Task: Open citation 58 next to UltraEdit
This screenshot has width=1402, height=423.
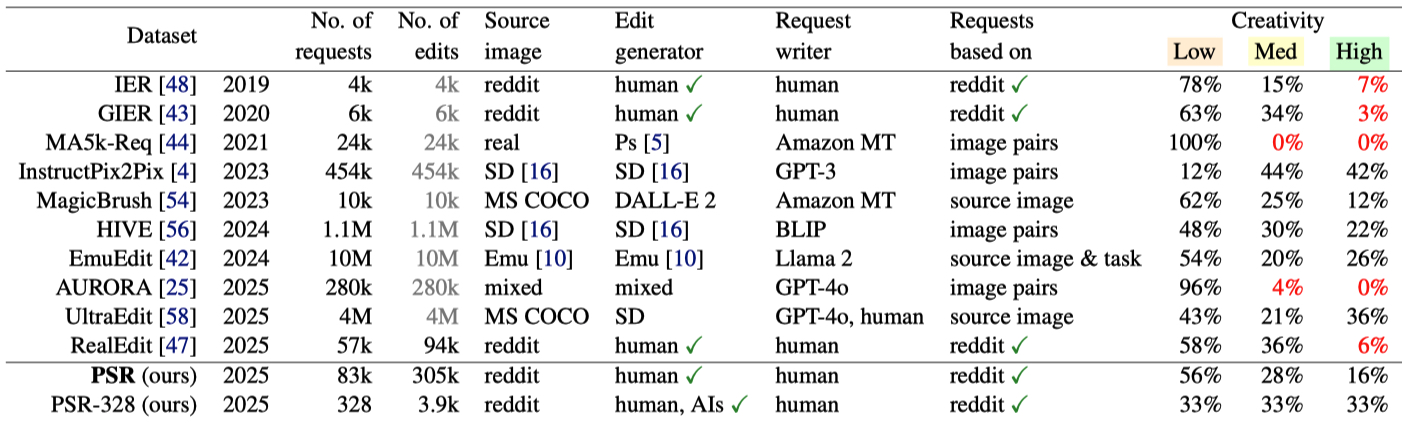Action: pos(180,317)
